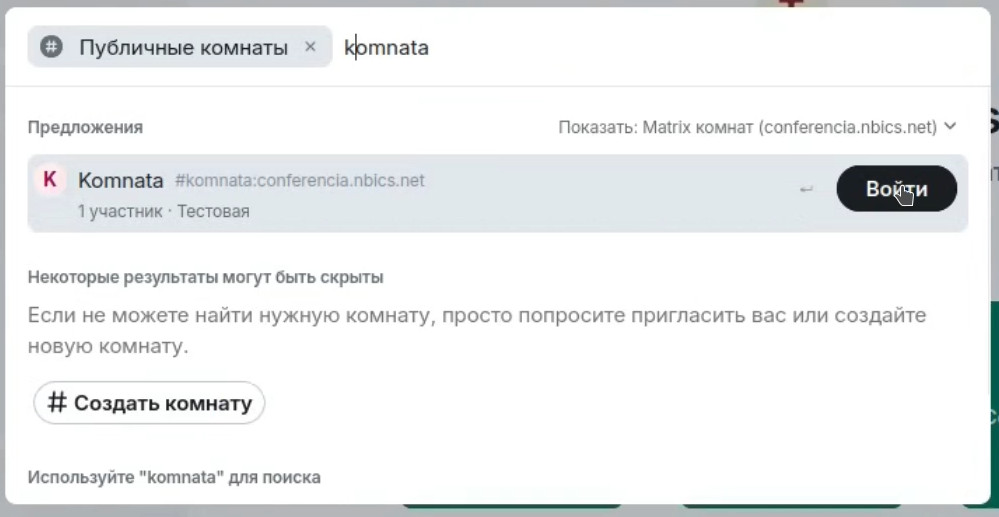Click the Предложения section heading
The height and width of the screenshot is (517, 999).
pos(85,127)
